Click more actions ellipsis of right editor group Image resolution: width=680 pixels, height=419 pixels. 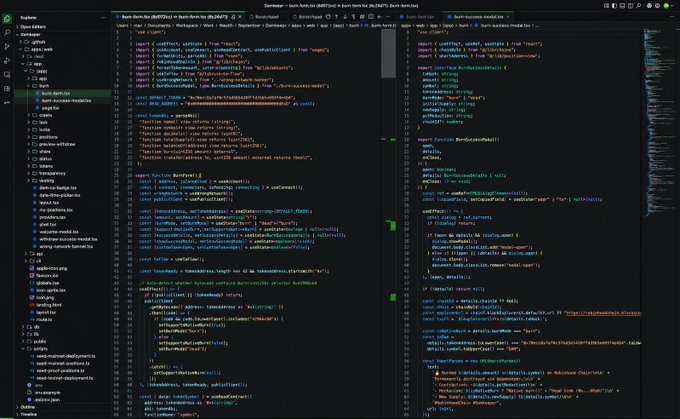click(673, 17)
